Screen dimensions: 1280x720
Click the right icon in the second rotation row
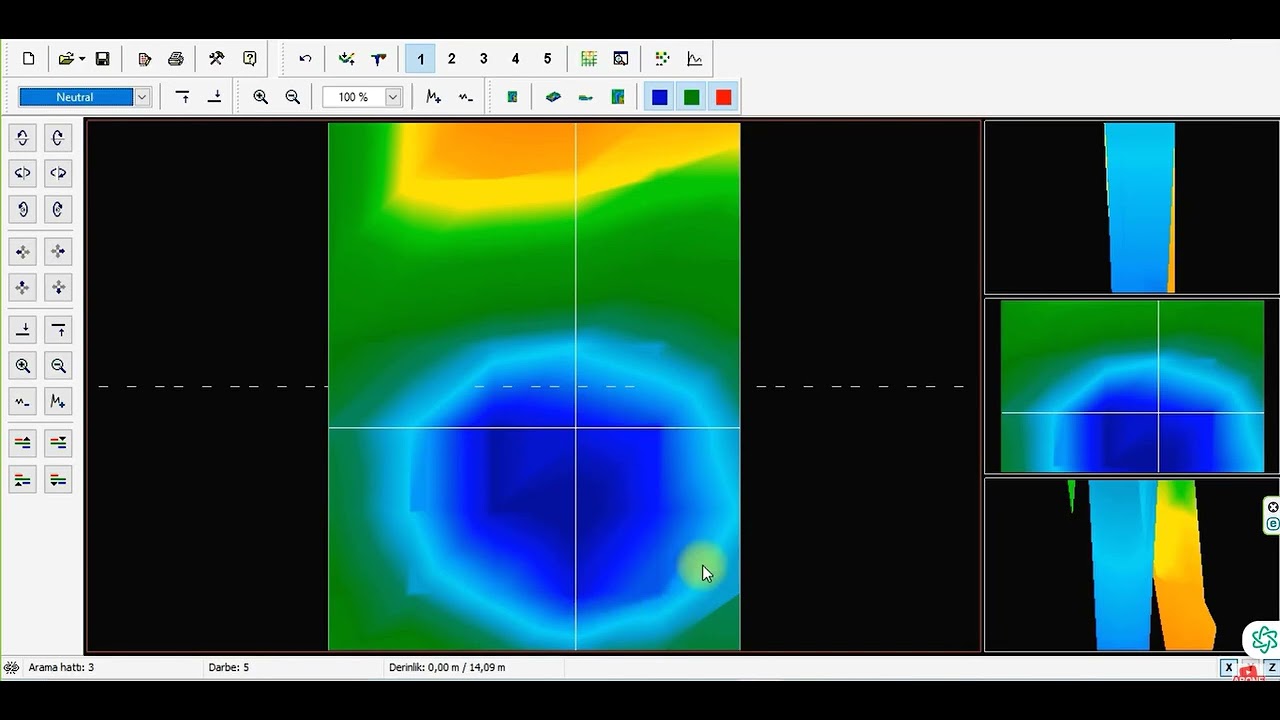pos(58,173)
